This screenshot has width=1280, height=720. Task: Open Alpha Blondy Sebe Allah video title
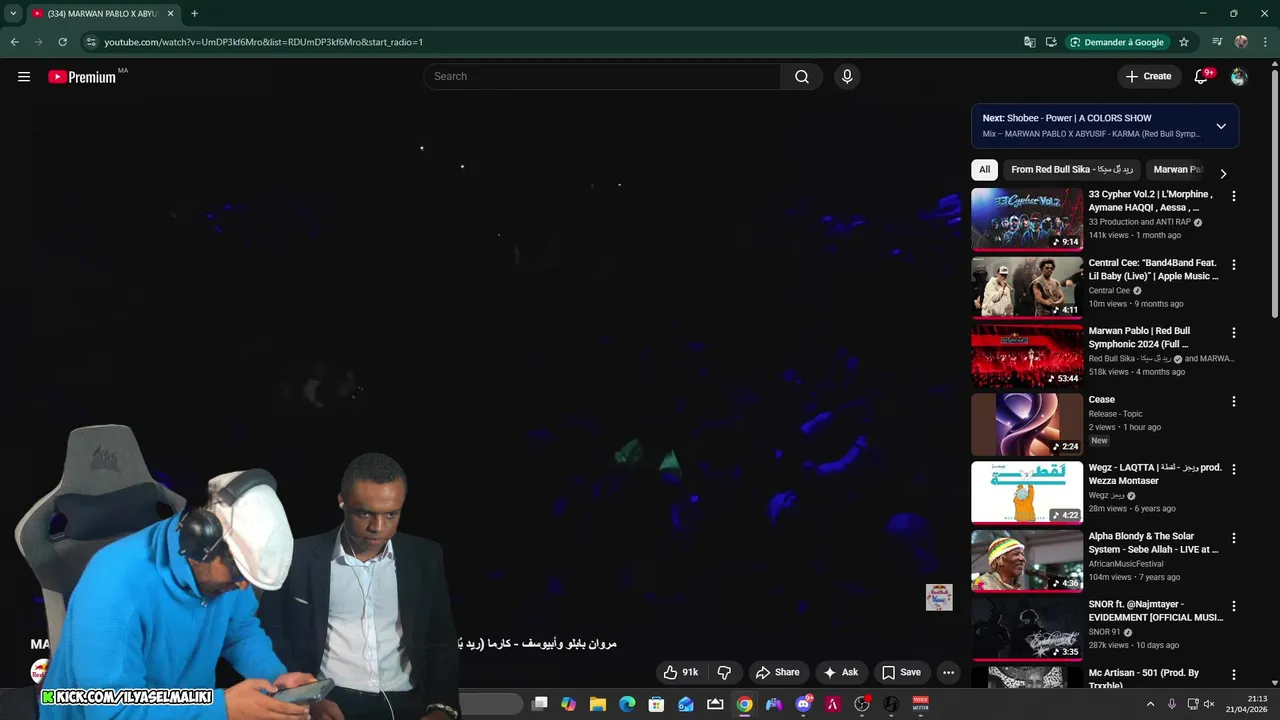pos(1153,543)
